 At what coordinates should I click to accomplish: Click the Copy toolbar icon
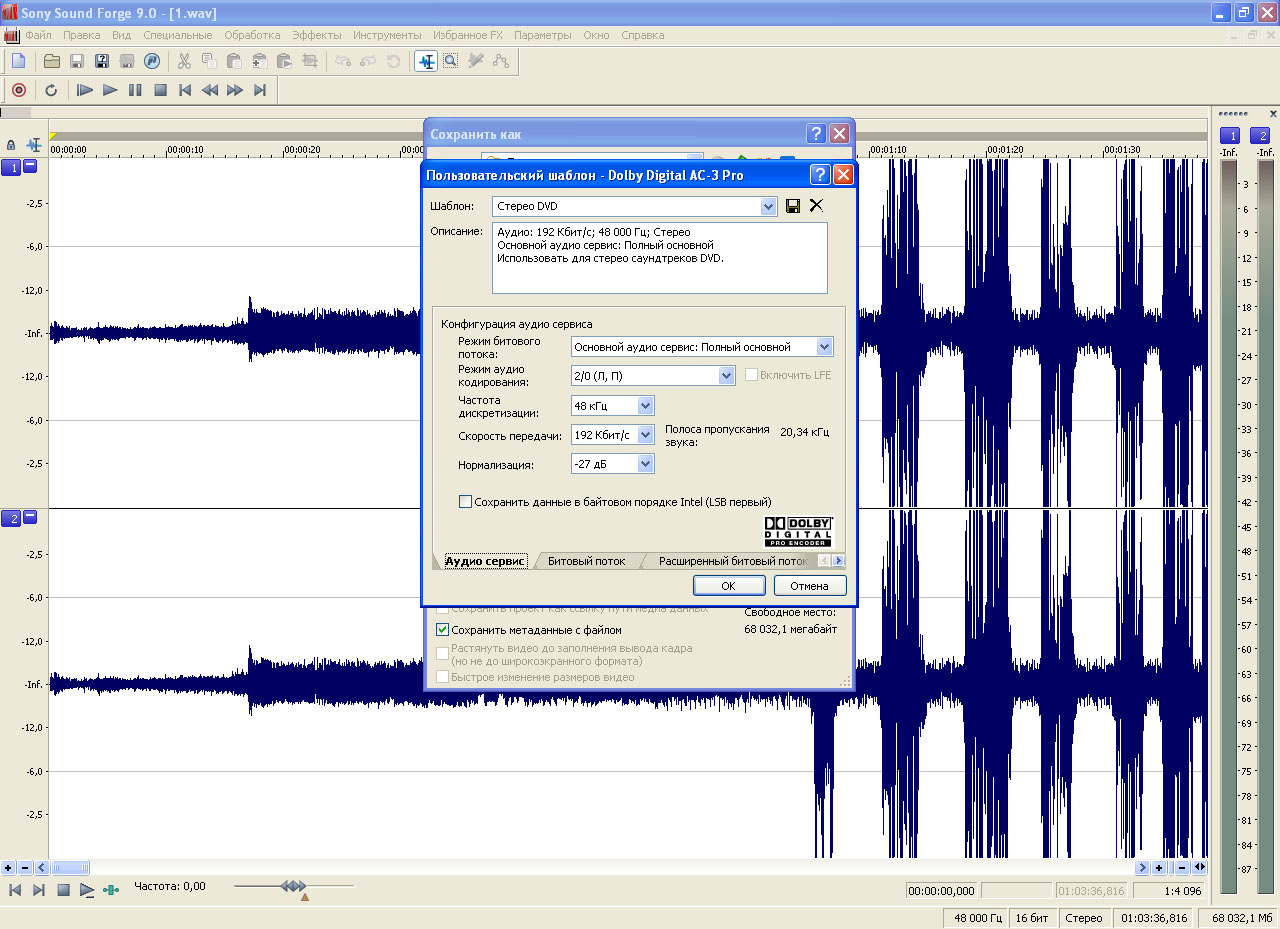click(x=209, y=61)
